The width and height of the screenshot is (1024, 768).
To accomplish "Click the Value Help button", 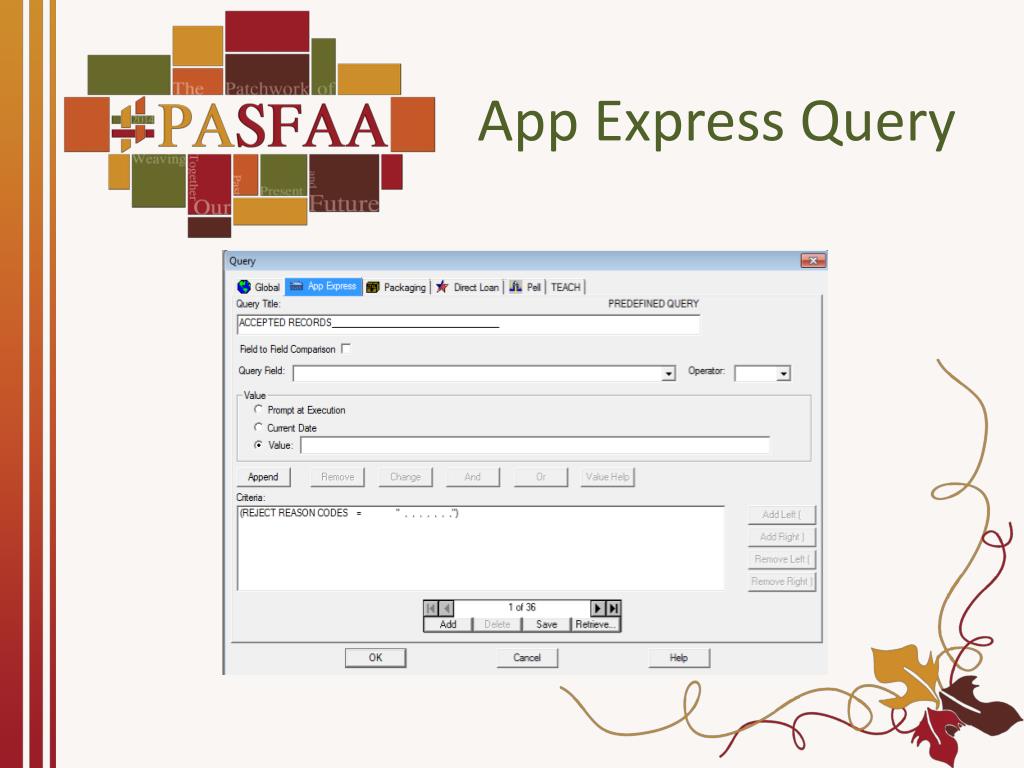I will click(608, 477).
